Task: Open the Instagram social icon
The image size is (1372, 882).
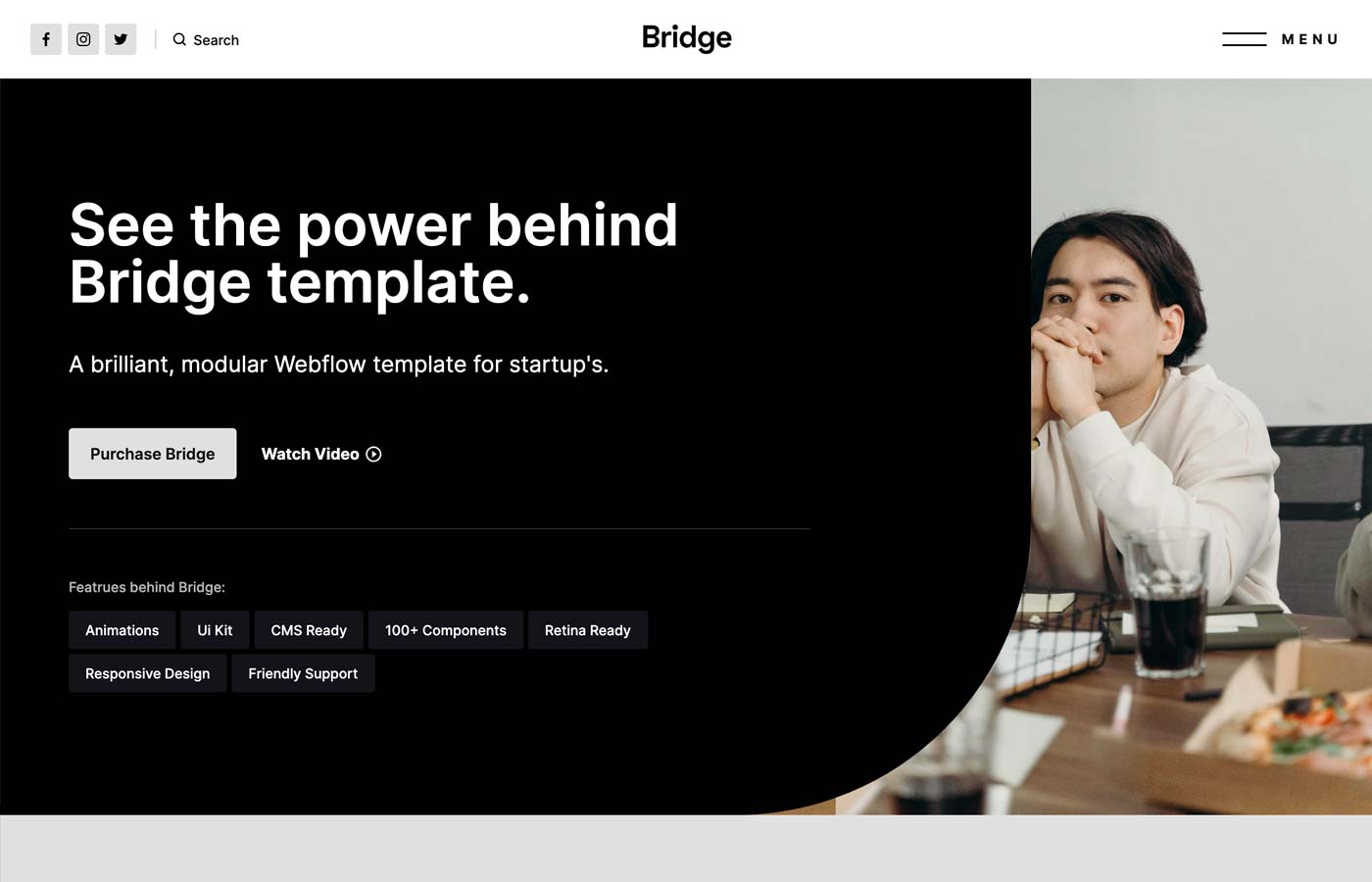Action: point(83,39)
